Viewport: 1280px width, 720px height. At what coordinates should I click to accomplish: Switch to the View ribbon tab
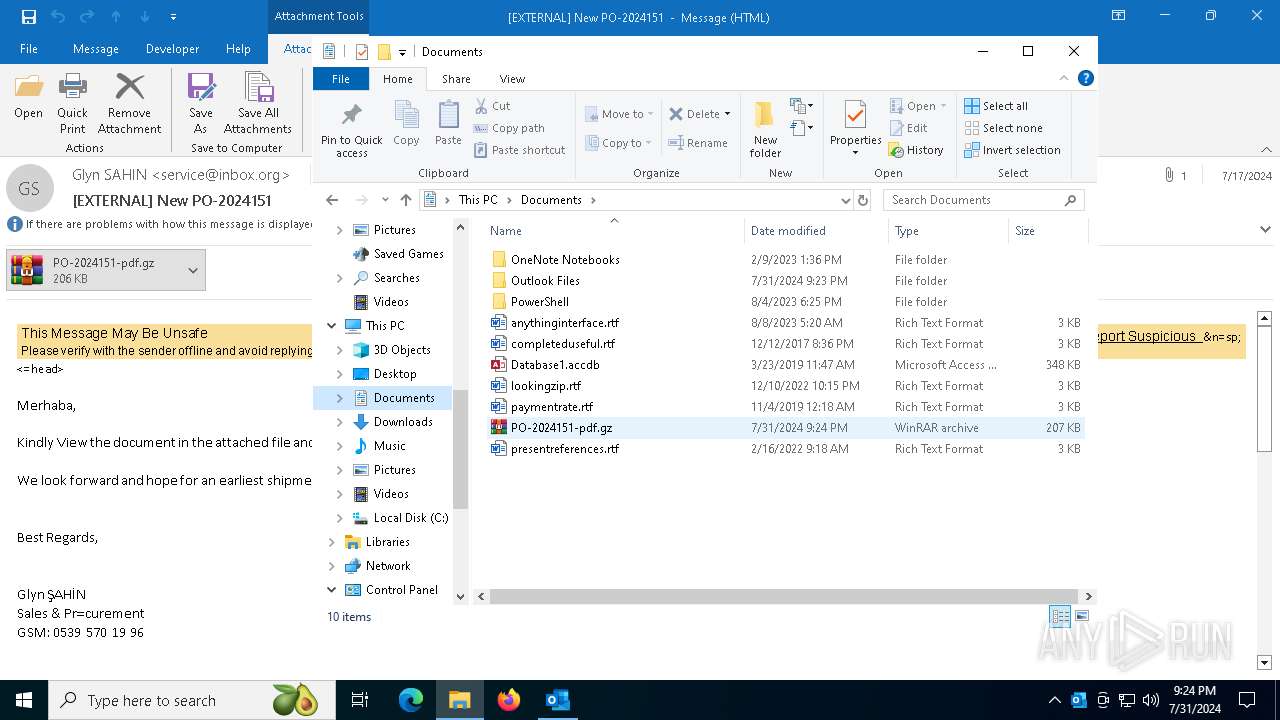pyautogui.click(x=512, y=79)
